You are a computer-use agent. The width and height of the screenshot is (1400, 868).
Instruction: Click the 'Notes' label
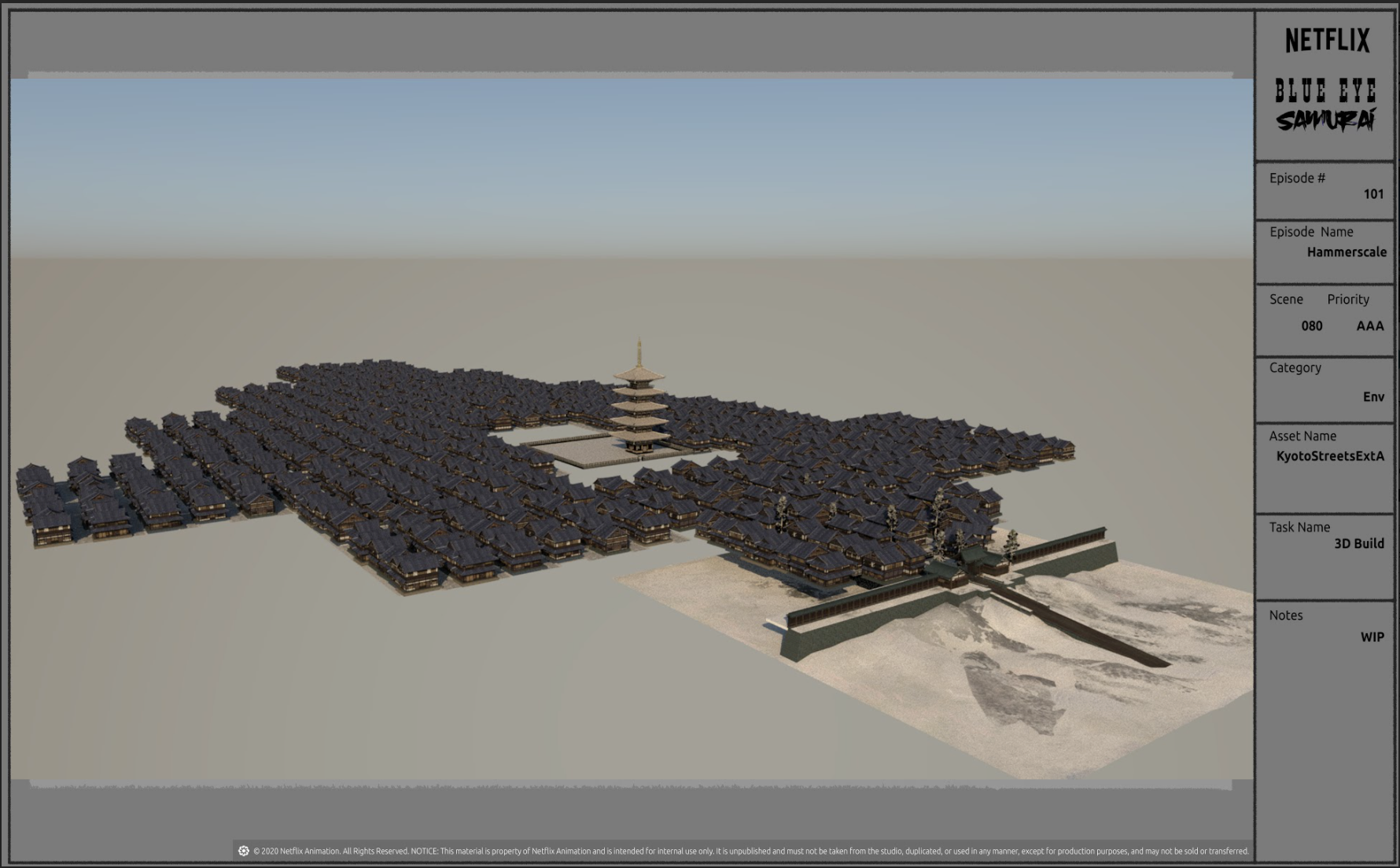pos(1286,616)
